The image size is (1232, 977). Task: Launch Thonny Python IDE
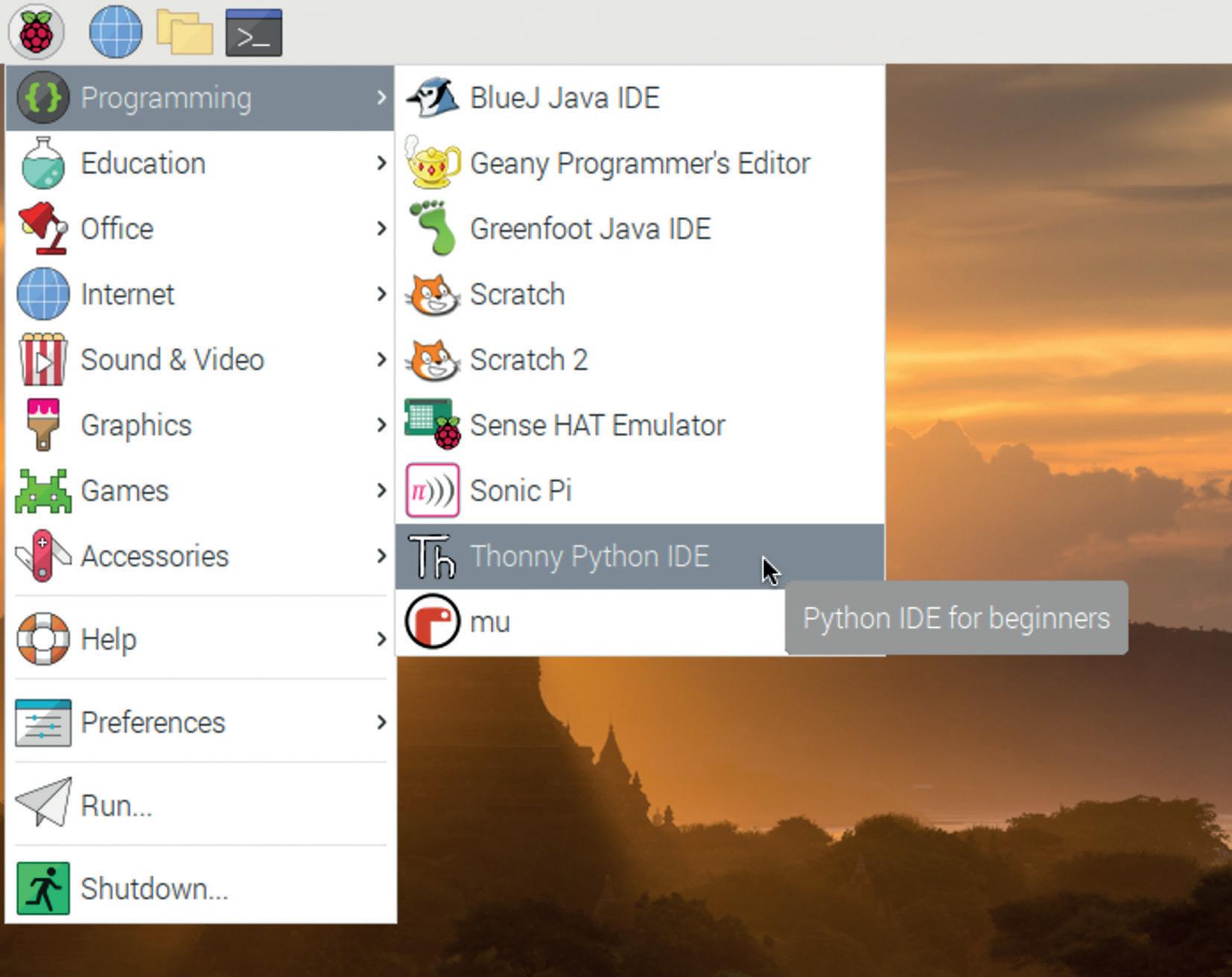coord(640,556)
